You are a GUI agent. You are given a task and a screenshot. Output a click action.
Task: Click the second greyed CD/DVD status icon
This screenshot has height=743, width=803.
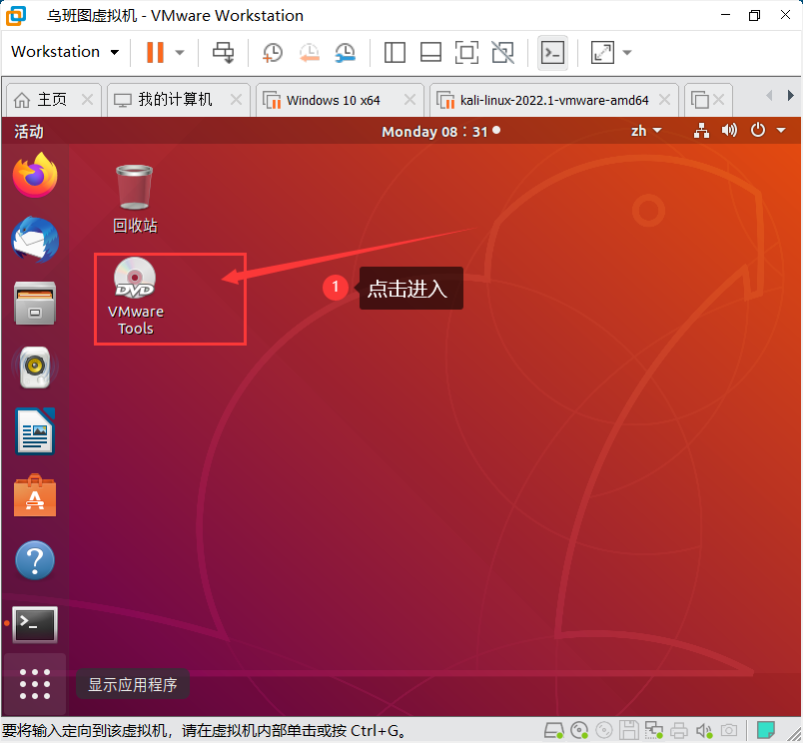tap(604, 730)
